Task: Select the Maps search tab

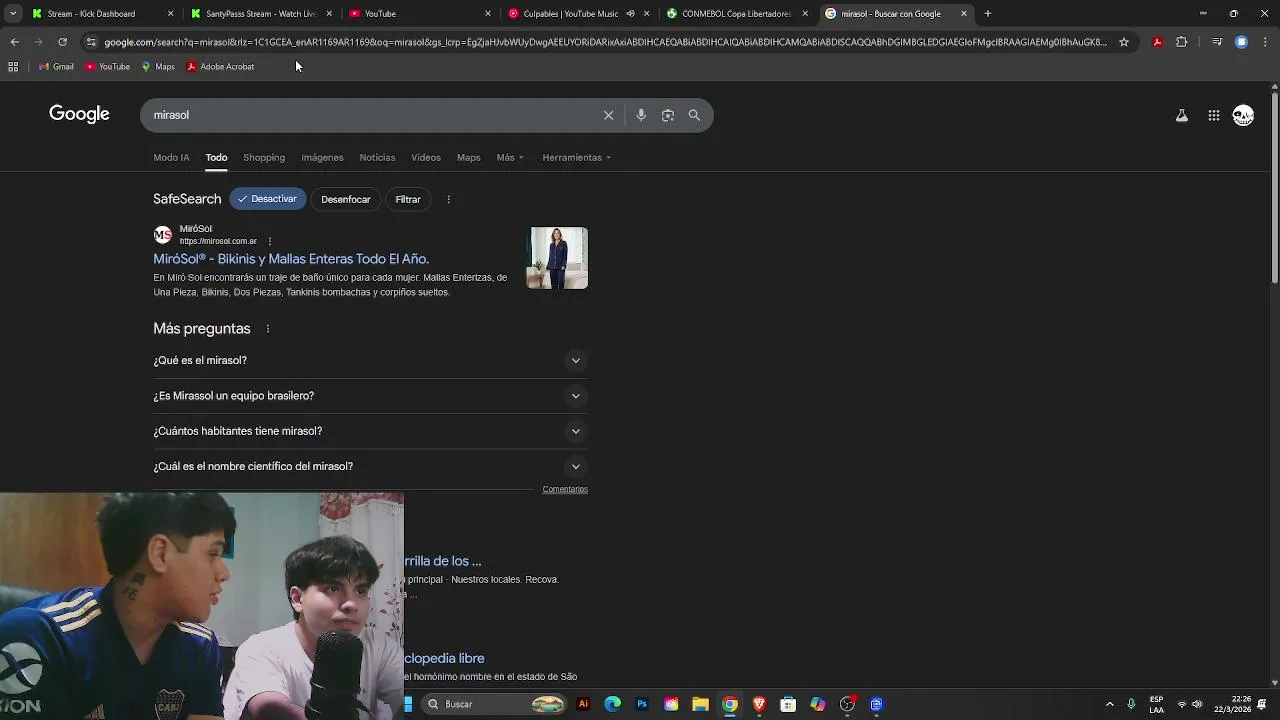Action: (469, 157)
